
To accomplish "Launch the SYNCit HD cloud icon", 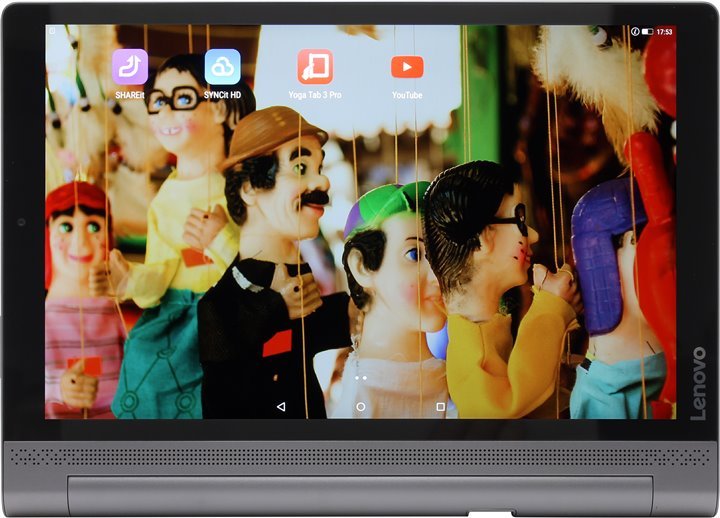I will [222, 67].
